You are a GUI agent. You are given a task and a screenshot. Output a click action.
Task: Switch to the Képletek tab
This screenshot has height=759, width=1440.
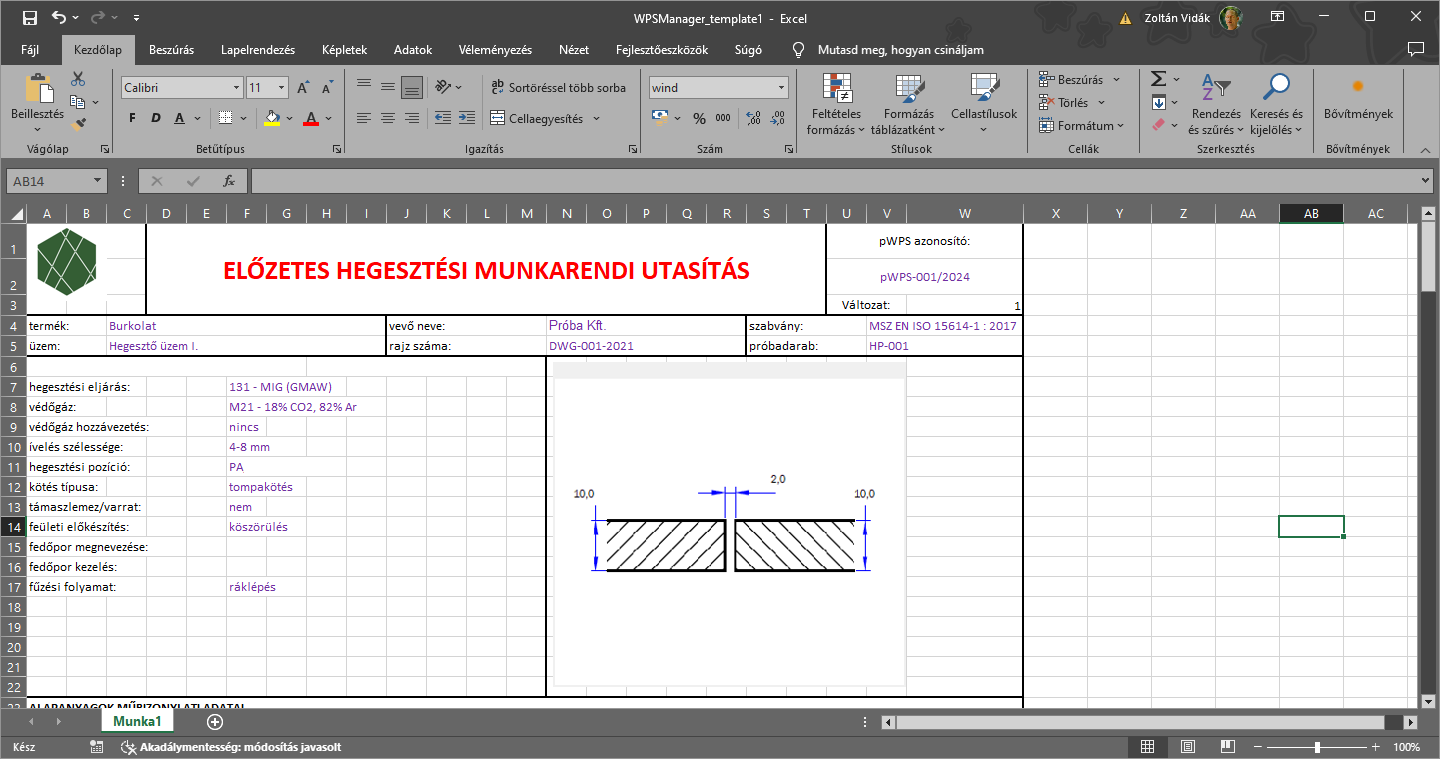(345, 50)
